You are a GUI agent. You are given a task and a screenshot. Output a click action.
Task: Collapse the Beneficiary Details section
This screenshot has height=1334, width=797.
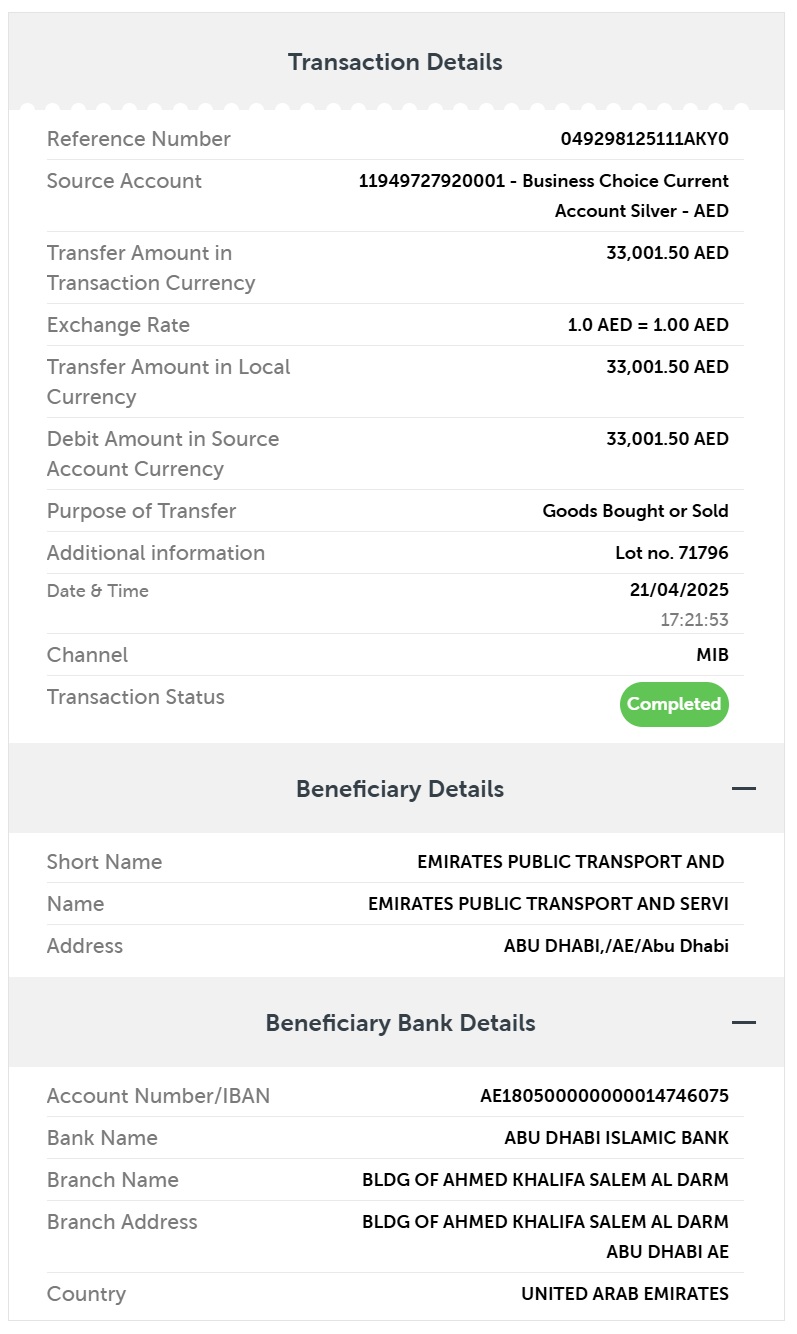tap(743, 789)
